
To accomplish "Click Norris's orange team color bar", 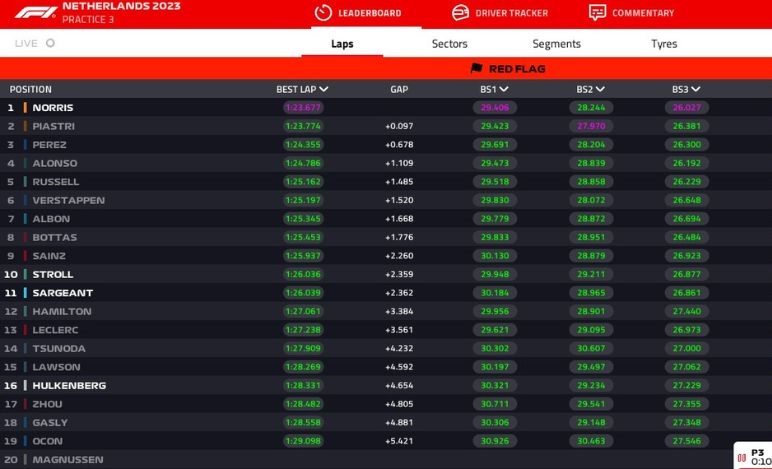I will (x=25, y=108).
